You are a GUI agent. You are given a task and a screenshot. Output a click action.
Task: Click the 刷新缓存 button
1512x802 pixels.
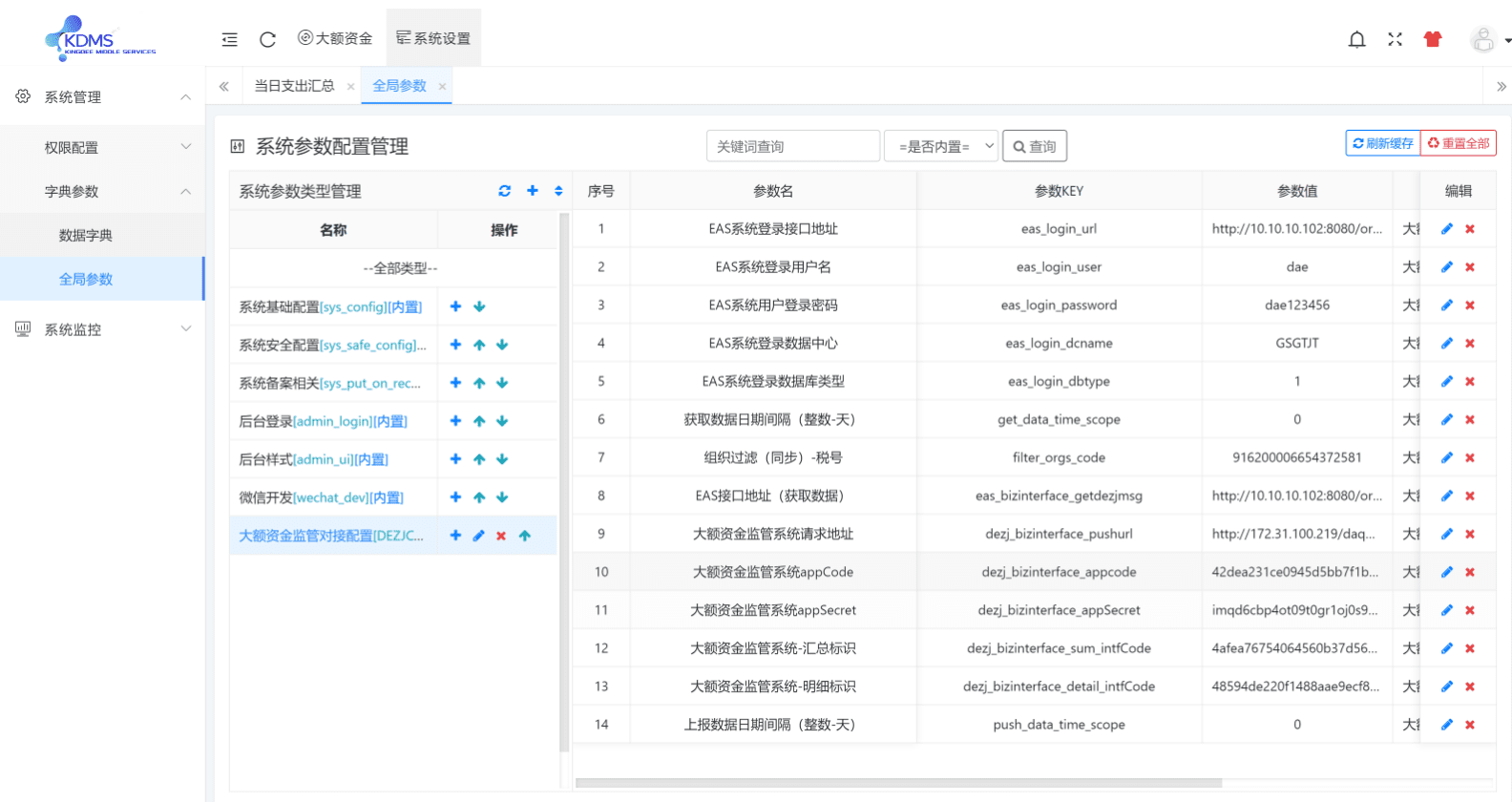pos(1382,143)
